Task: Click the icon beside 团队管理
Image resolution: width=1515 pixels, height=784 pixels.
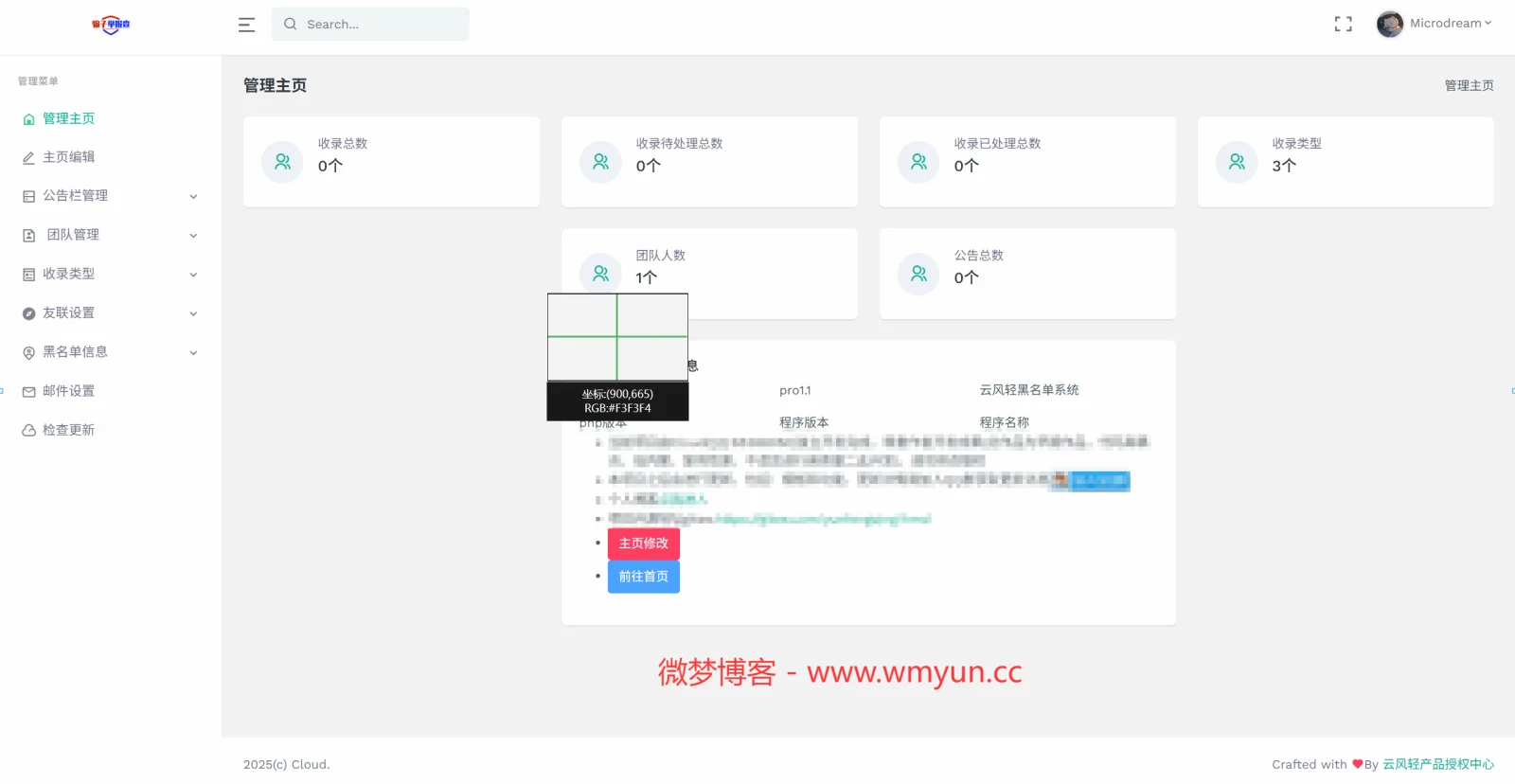Action: (28, 236)
